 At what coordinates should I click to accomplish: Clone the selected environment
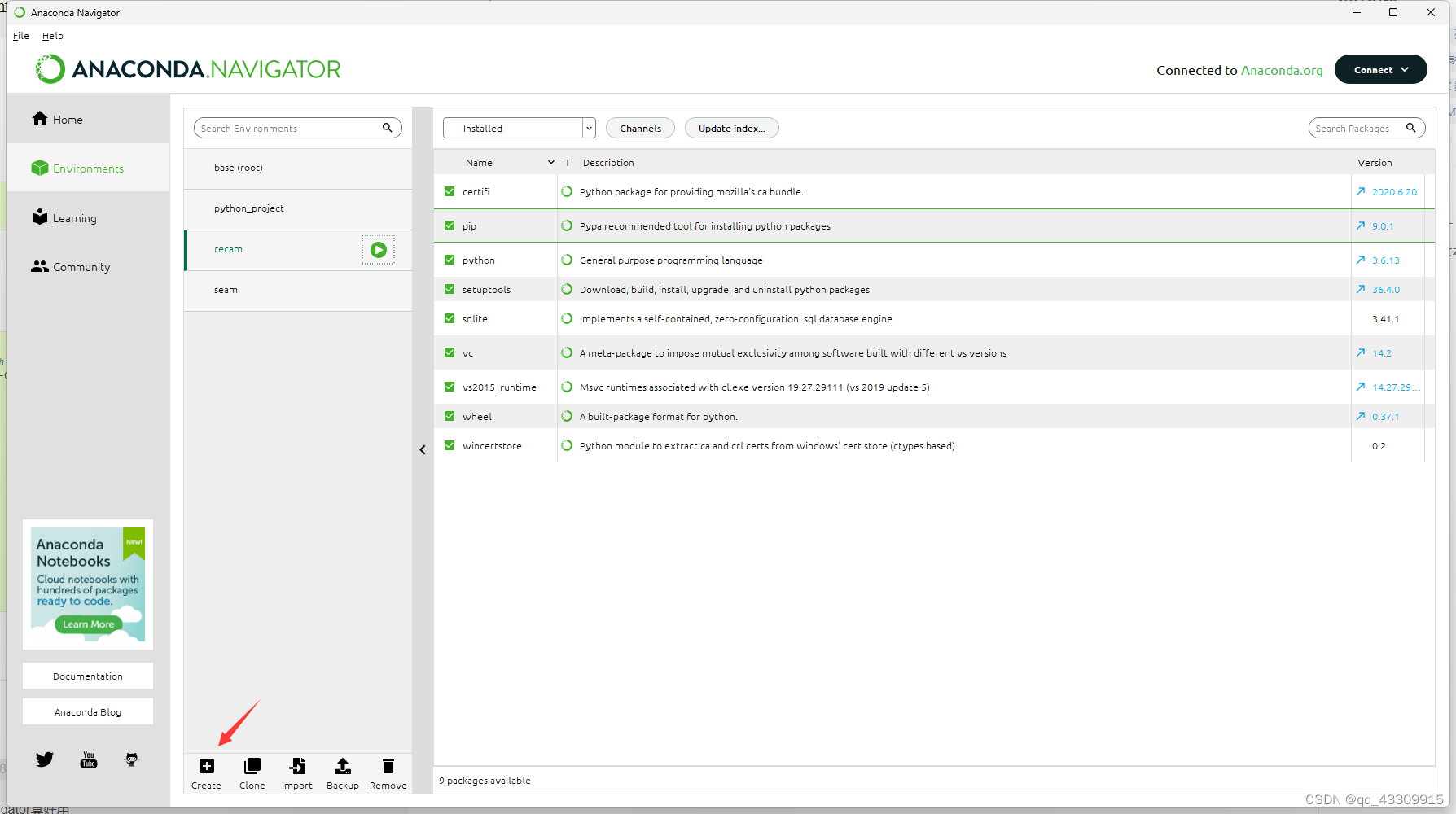point(252,766)
